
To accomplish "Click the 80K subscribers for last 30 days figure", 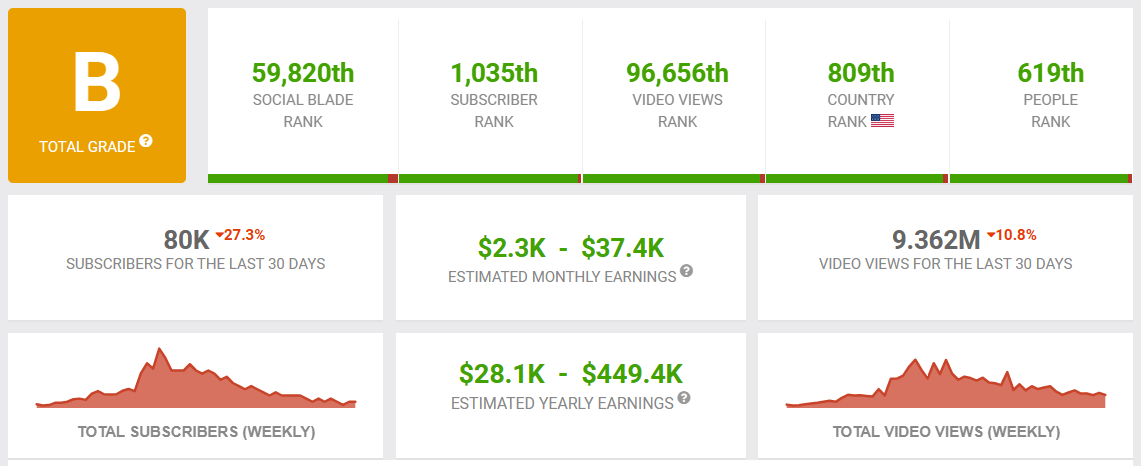I will coord(187,239).
